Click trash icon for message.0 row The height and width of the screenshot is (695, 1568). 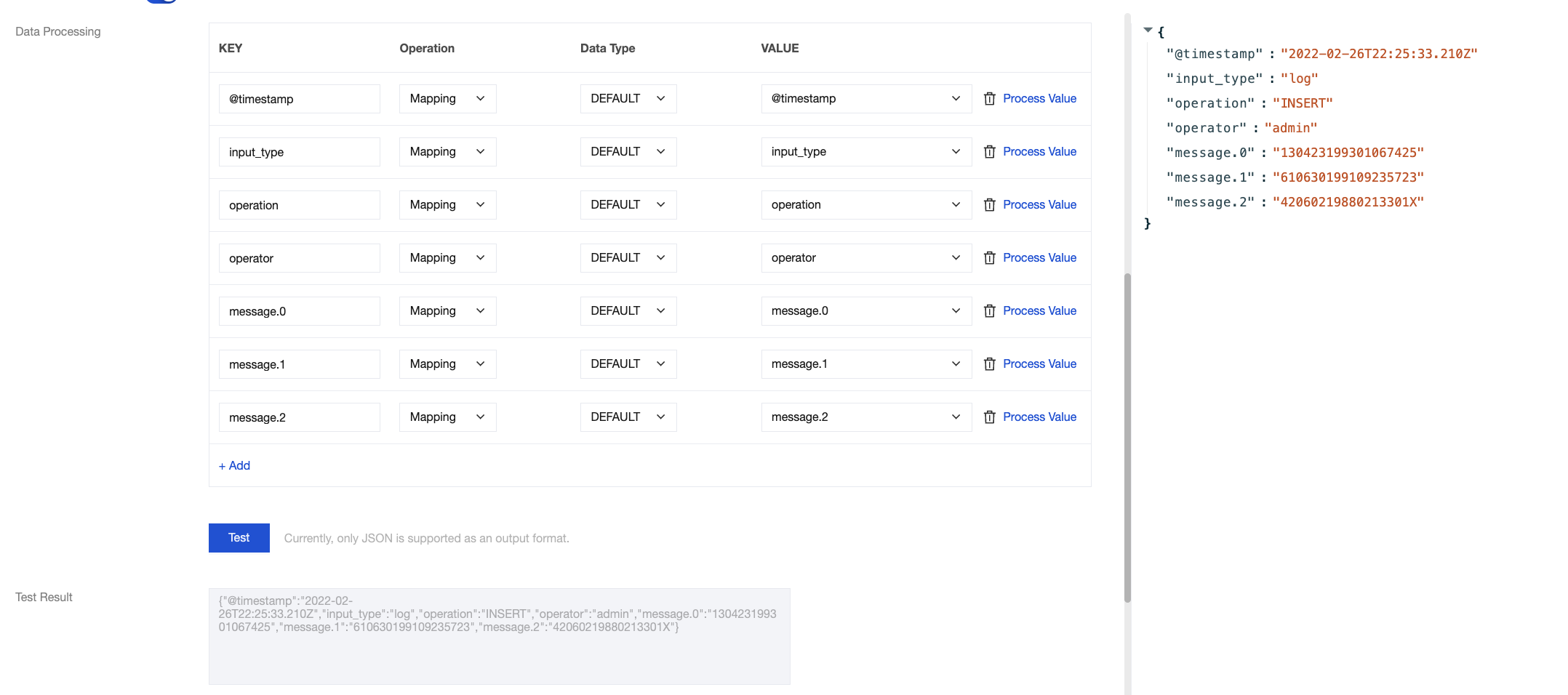coord(989,311)
